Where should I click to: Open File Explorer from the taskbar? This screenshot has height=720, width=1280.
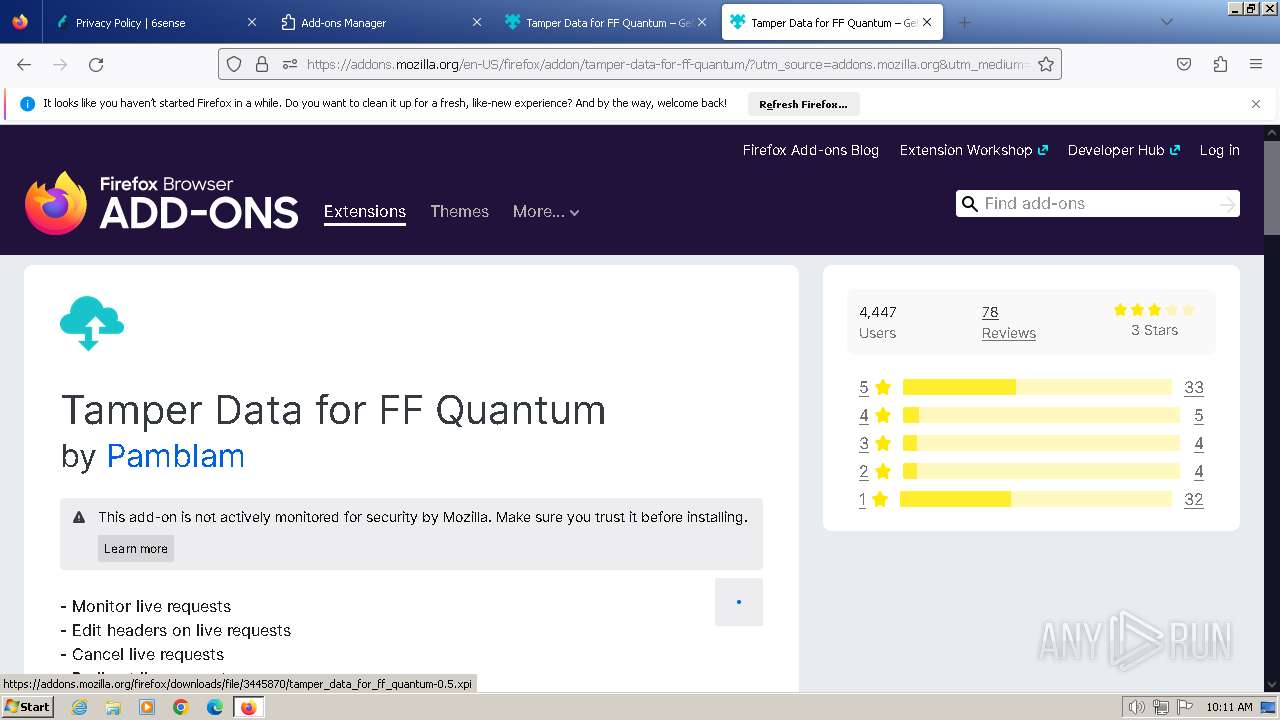click(x=113, y=707)
